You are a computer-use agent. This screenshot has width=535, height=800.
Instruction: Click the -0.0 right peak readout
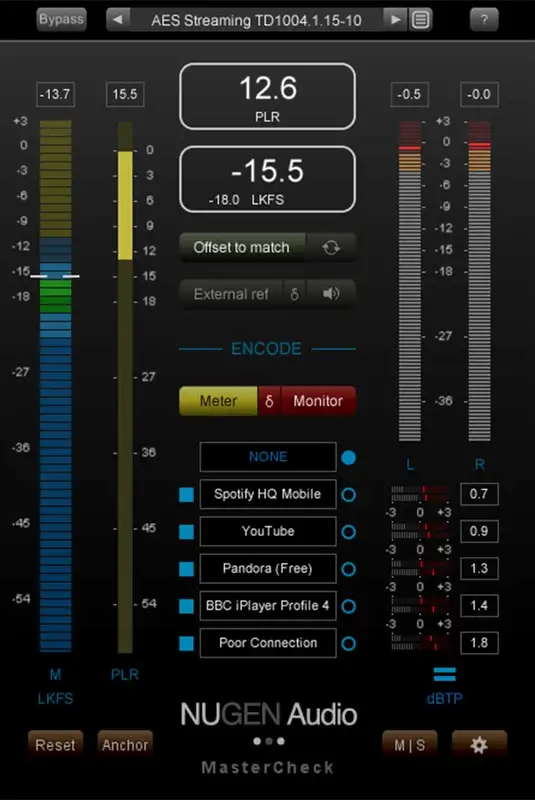click(x=479, y=94)
